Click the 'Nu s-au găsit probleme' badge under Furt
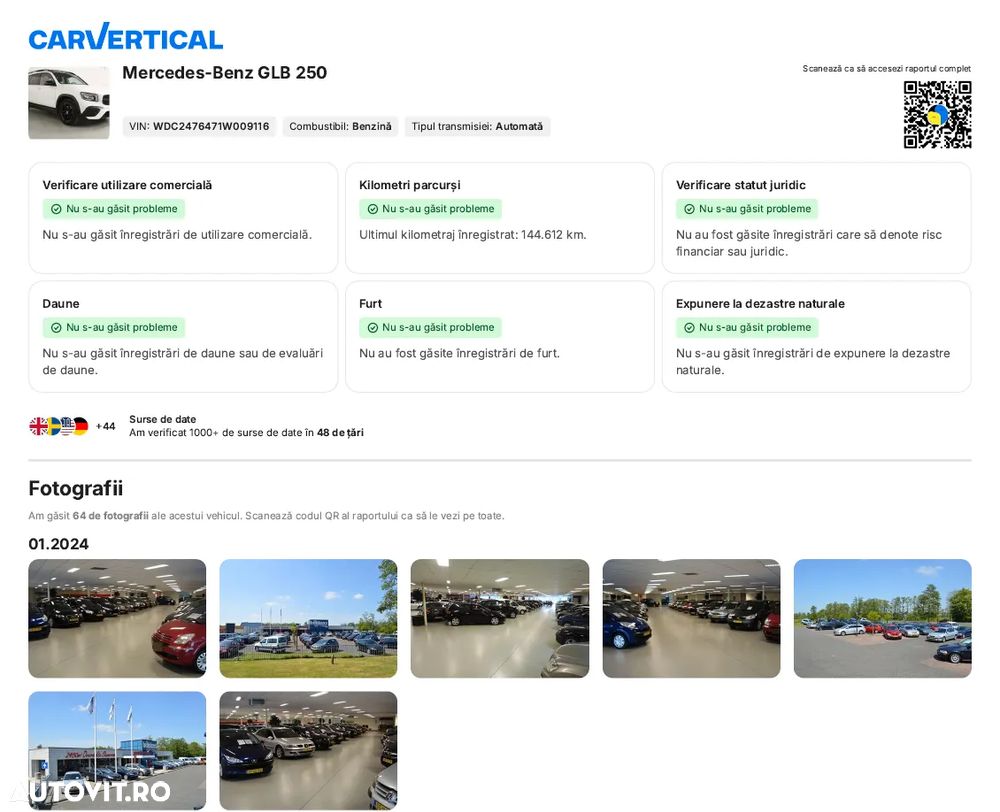Viewport: 1000px width, 812px height. click(x=430, y=328)
